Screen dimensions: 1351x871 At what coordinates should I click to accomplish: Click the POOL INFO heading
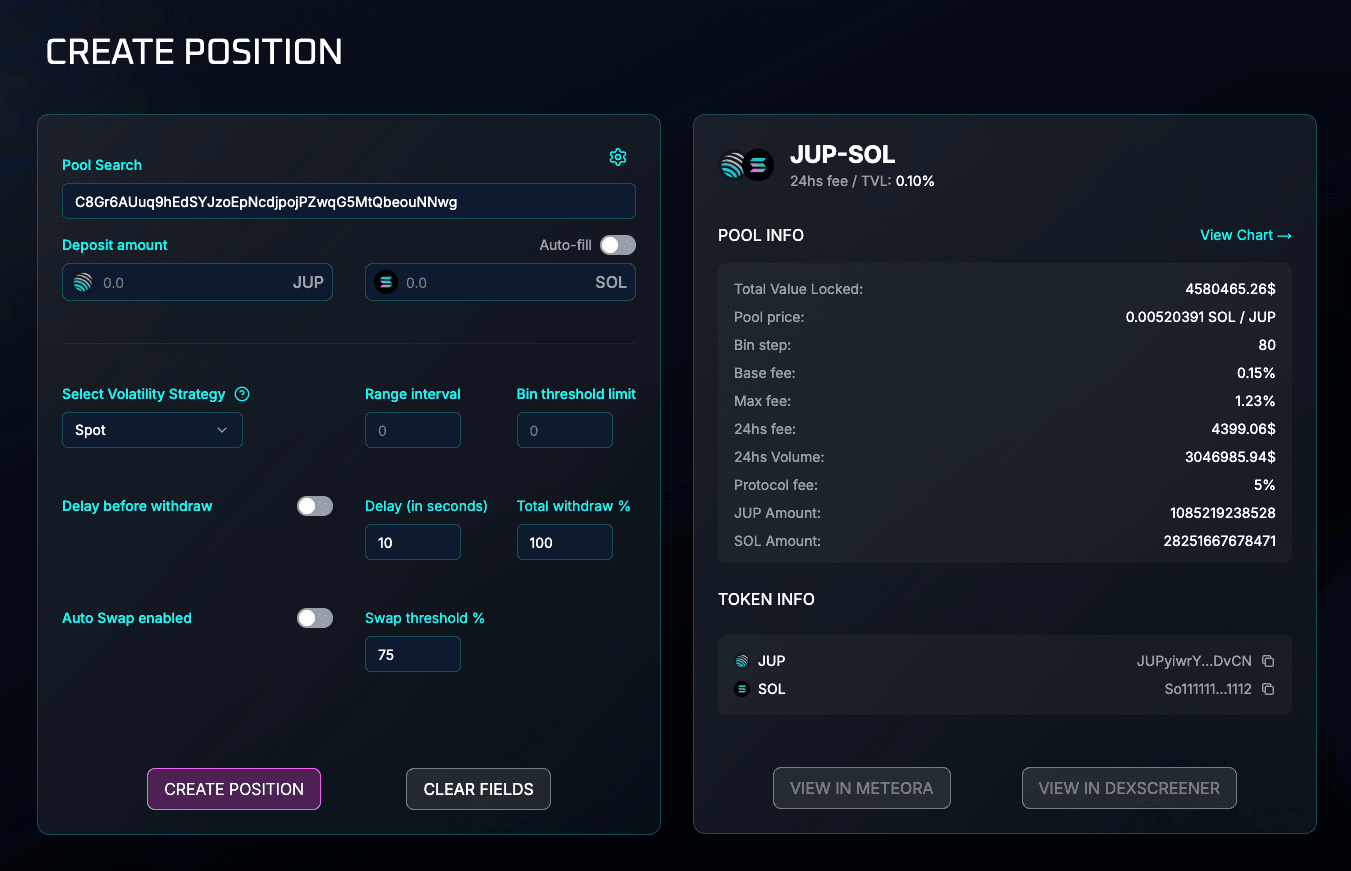(761, 235)
